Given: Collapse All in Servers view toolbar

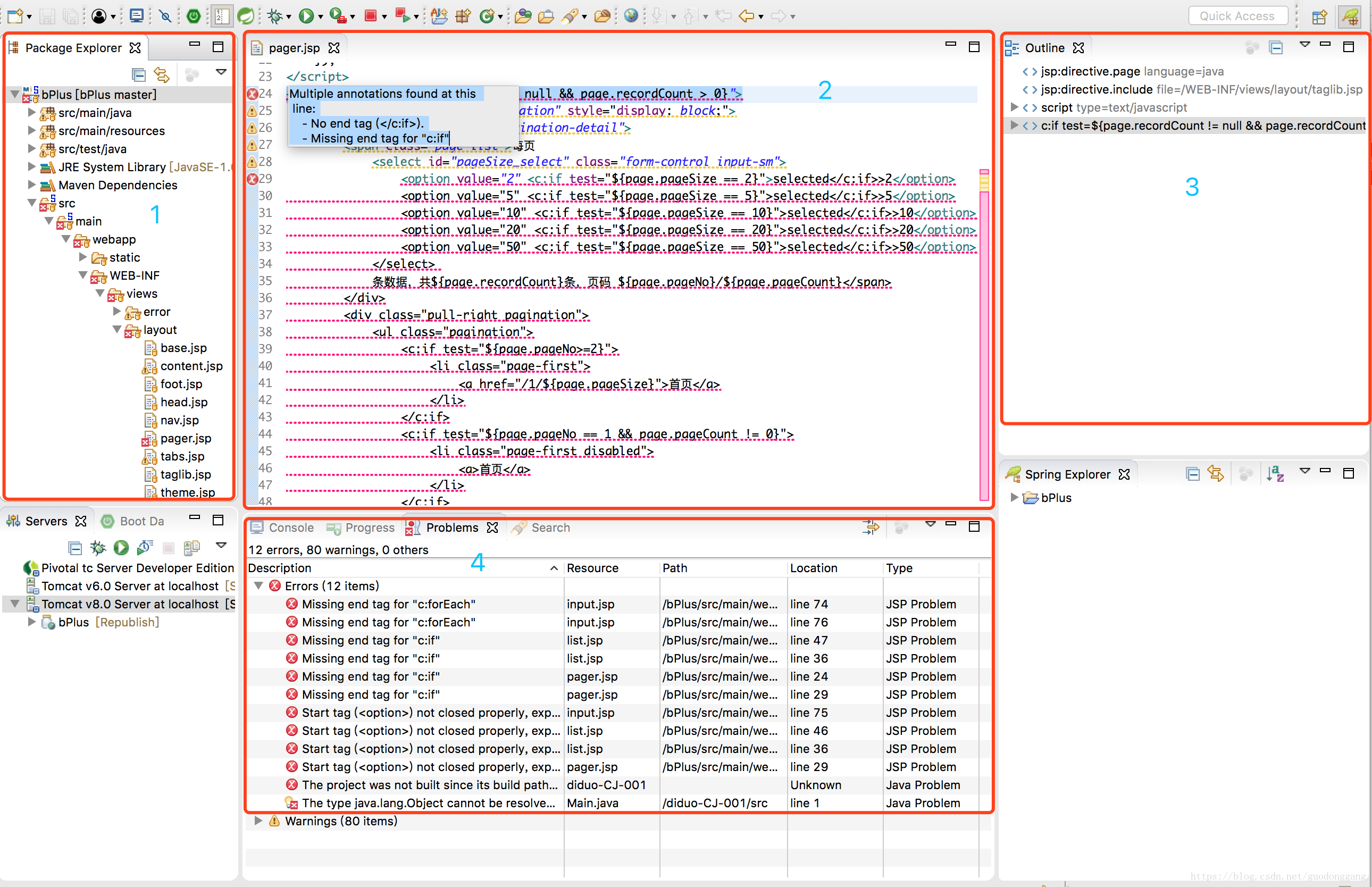Looking at the screenshot, I should coord(75,547).
